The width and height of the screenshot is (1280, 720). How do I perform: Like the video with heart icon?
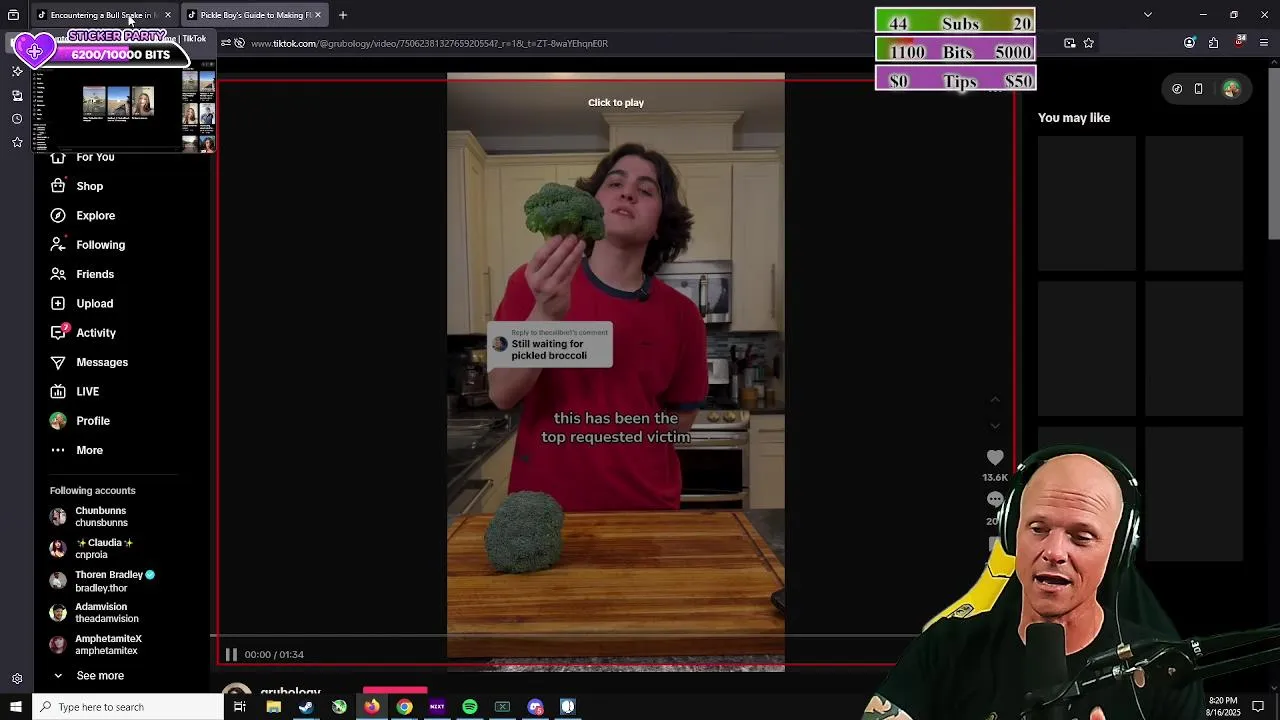coord(995,458)
